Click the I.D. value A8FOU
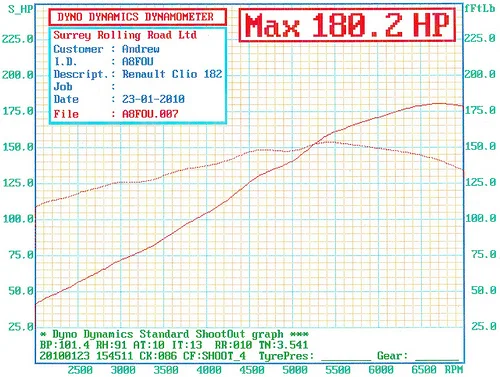The width and height of the screenshot is (500, 377). (138, 61)
